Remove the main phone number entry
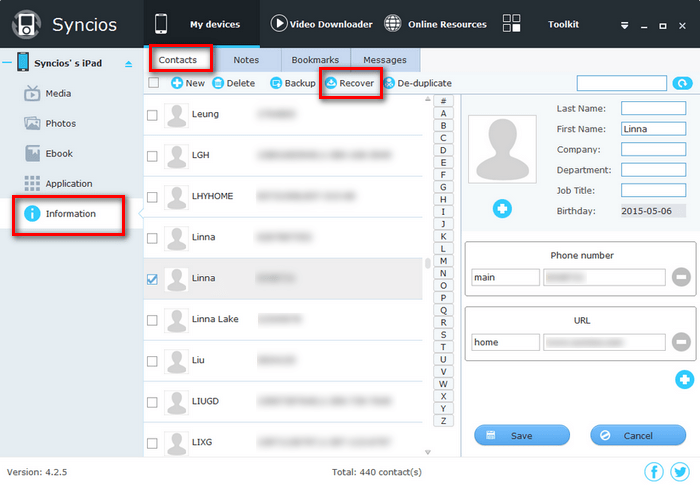Viewport: 700px width, 487px height. tap(681, 277)
